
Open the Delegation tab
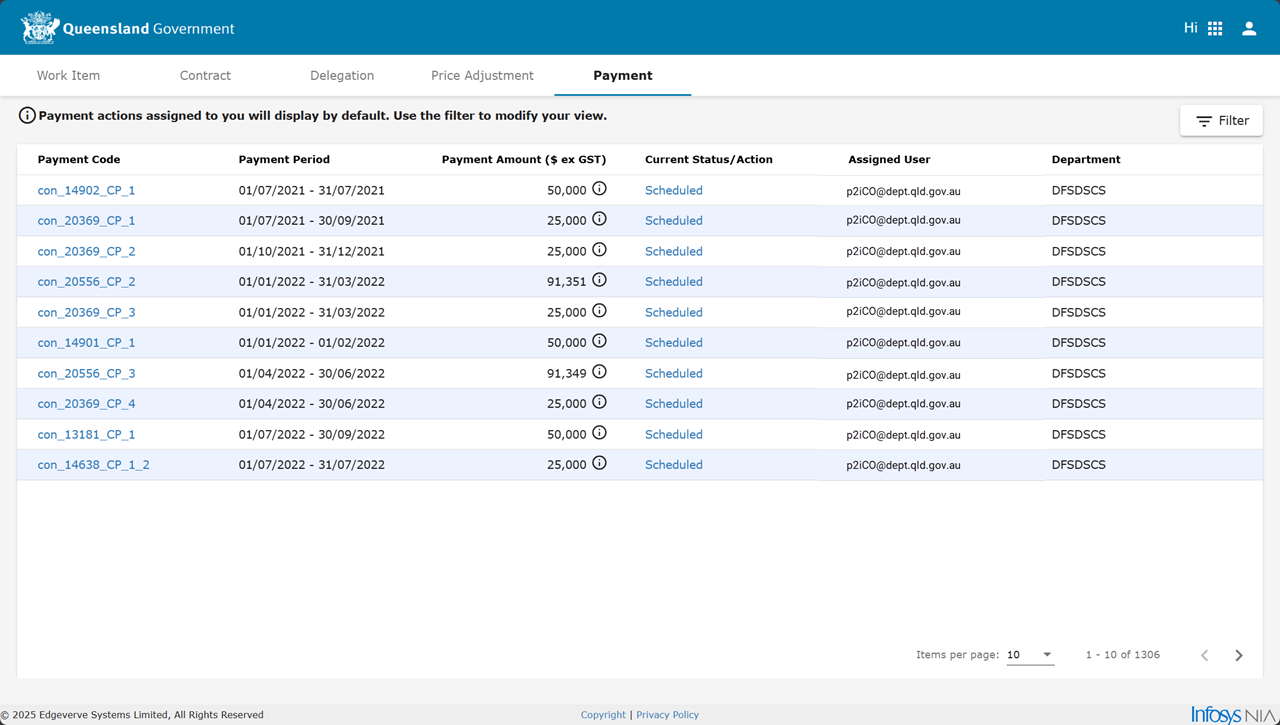pos(342,76)
